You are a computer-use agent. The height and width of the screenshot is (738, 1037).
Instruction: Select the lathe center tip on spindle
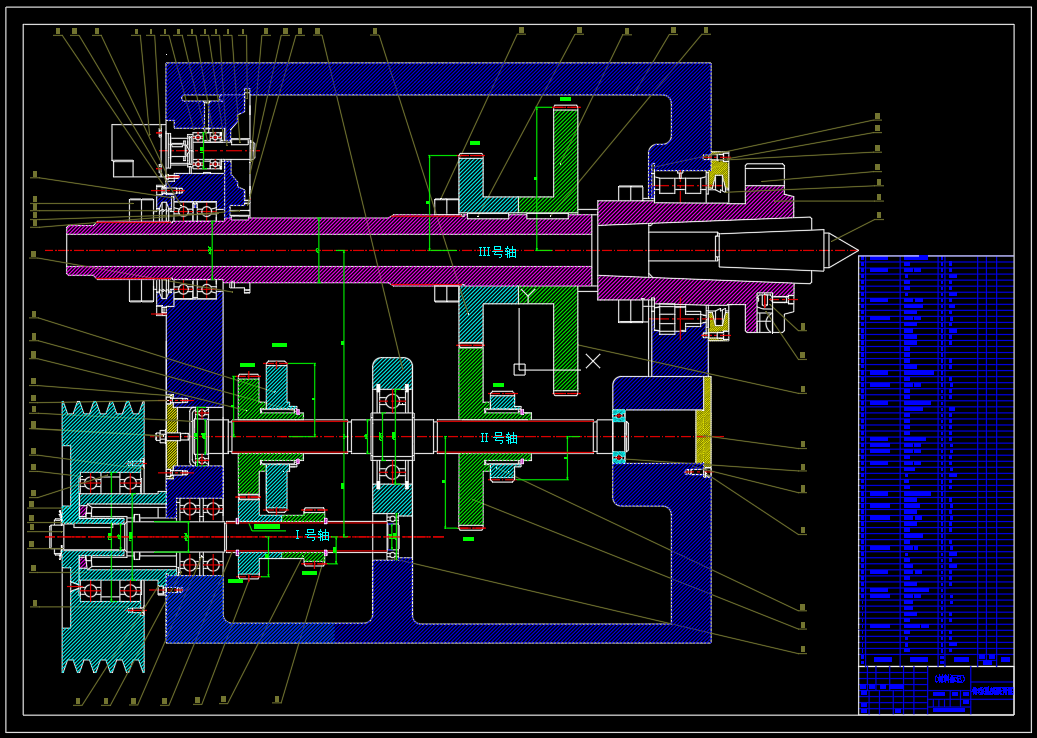[x=841, y=251]
